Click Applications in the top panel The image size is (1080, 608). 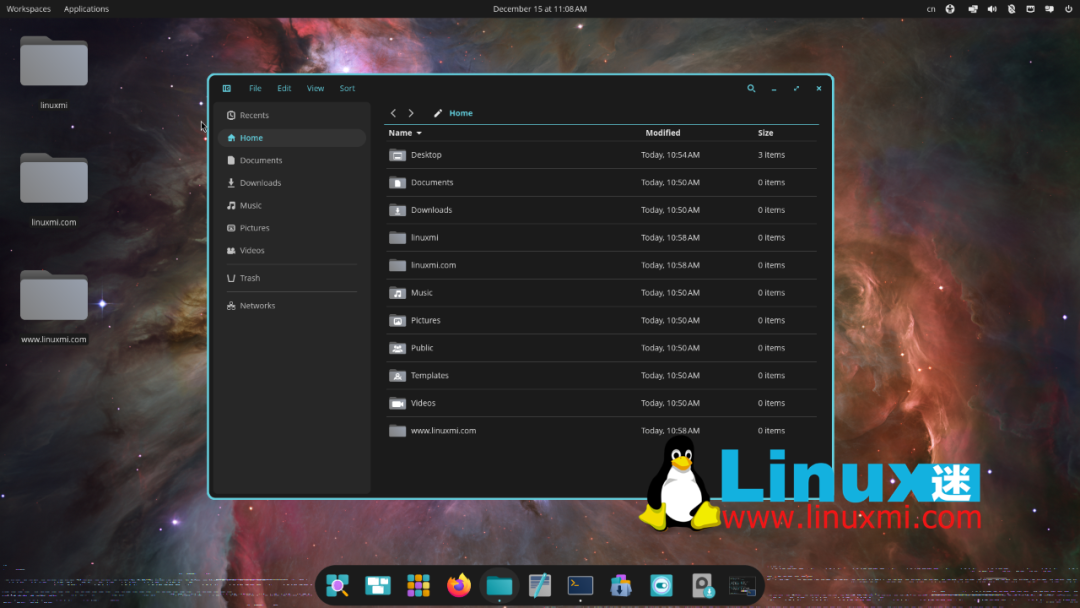click(x=86, y=9)
